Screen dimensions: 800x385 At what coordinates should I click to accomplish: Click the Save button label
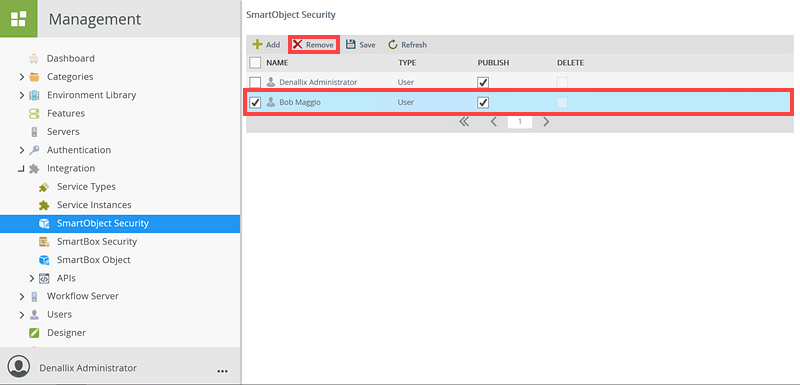(367, 45)
